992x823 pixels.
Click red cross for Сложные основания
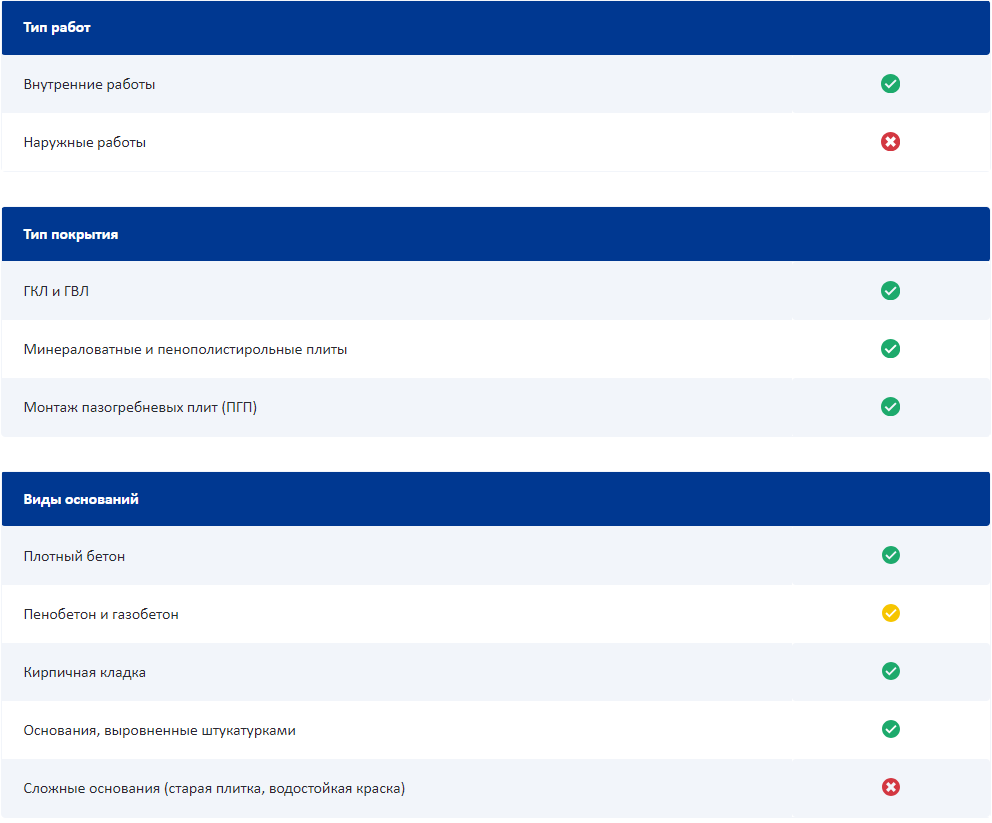tap(890, 787)
